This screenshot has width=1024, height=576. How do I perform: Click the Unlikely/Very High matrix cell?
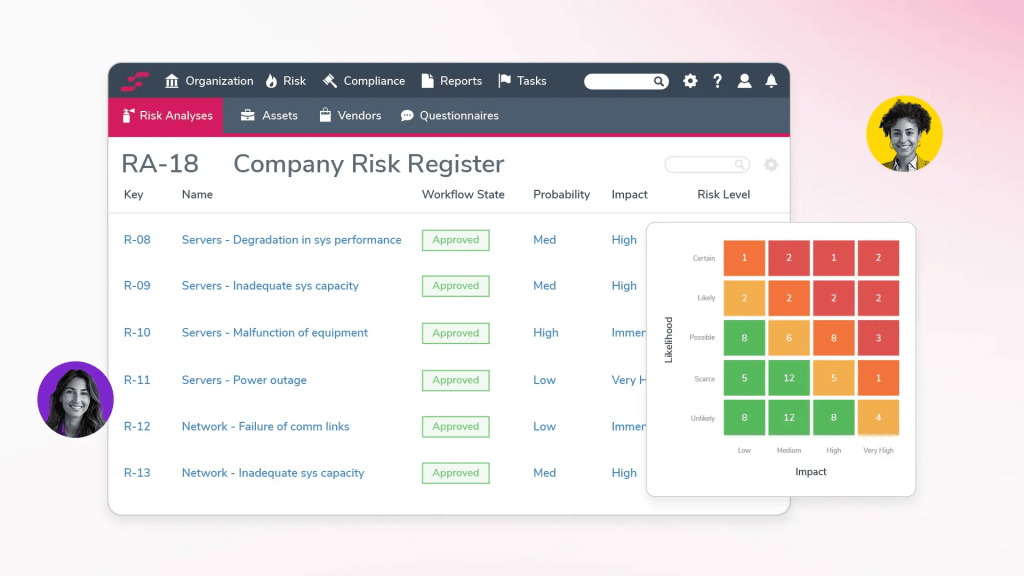pyautogui.click(x=878, y=417)
